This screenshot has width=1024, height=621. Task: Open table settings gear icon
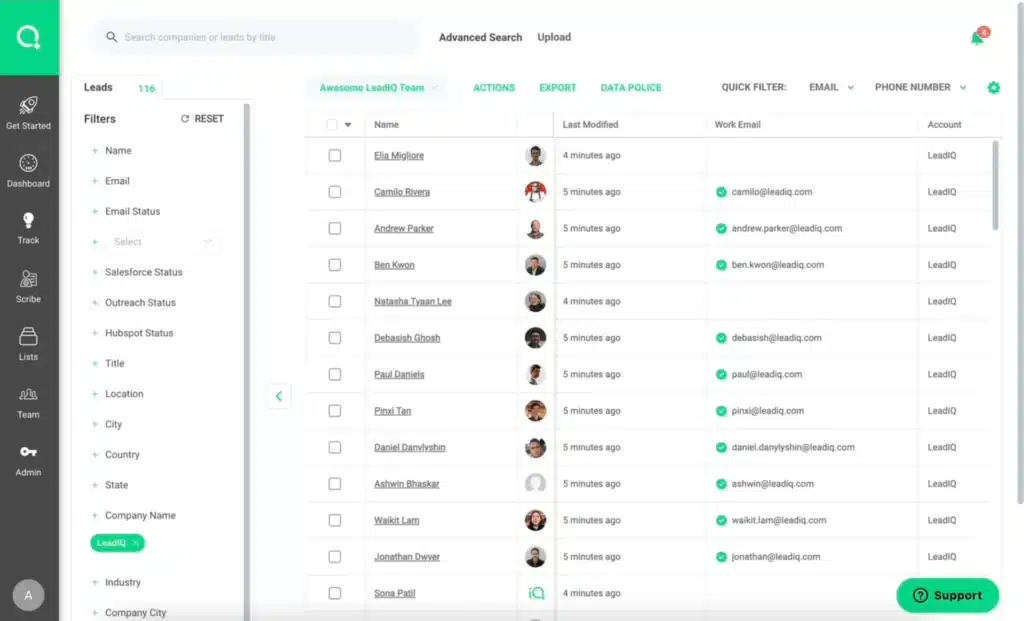point(993,88)
